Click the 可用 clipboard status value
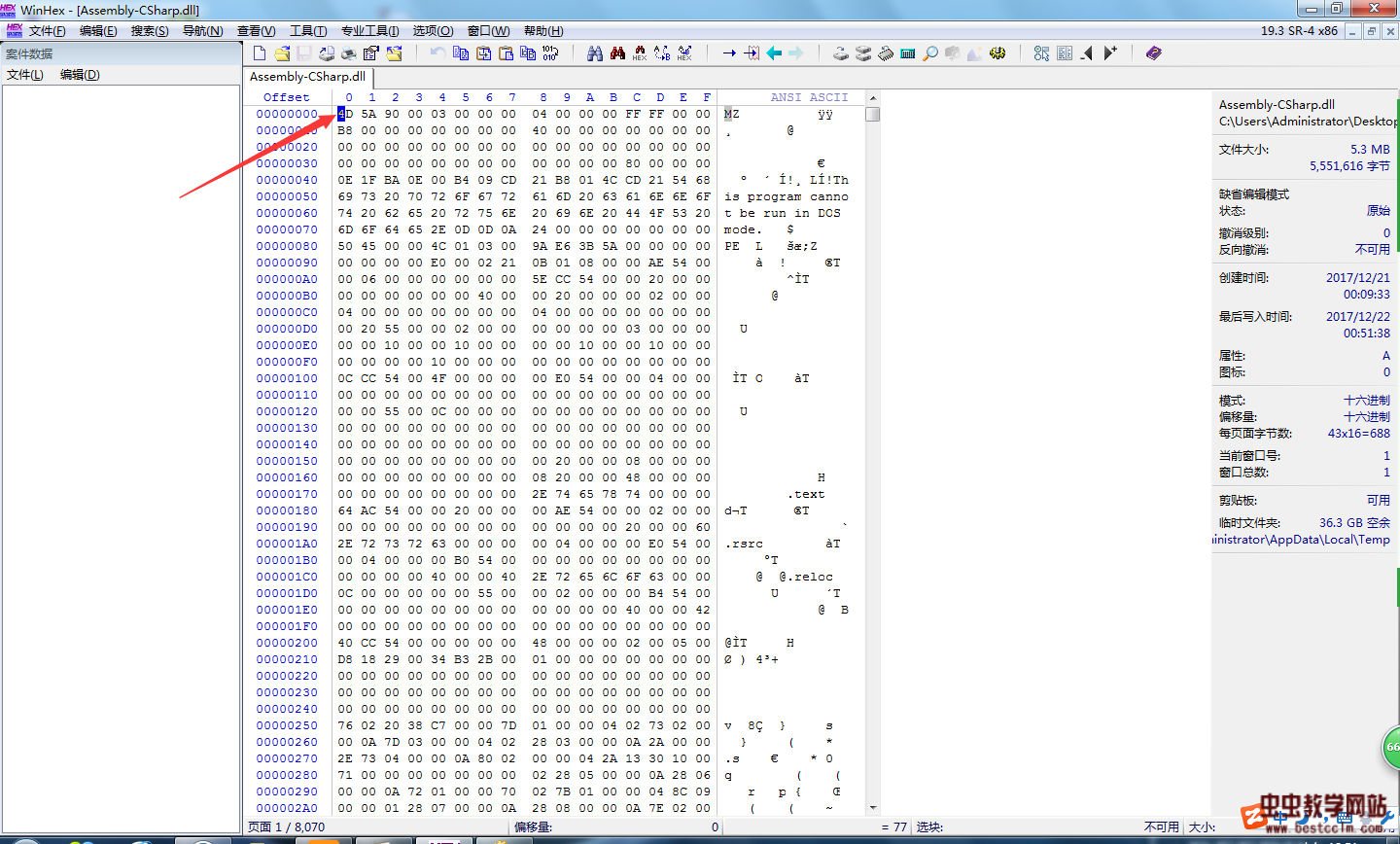This screenshot has height=844, width=1400. 1379,501
